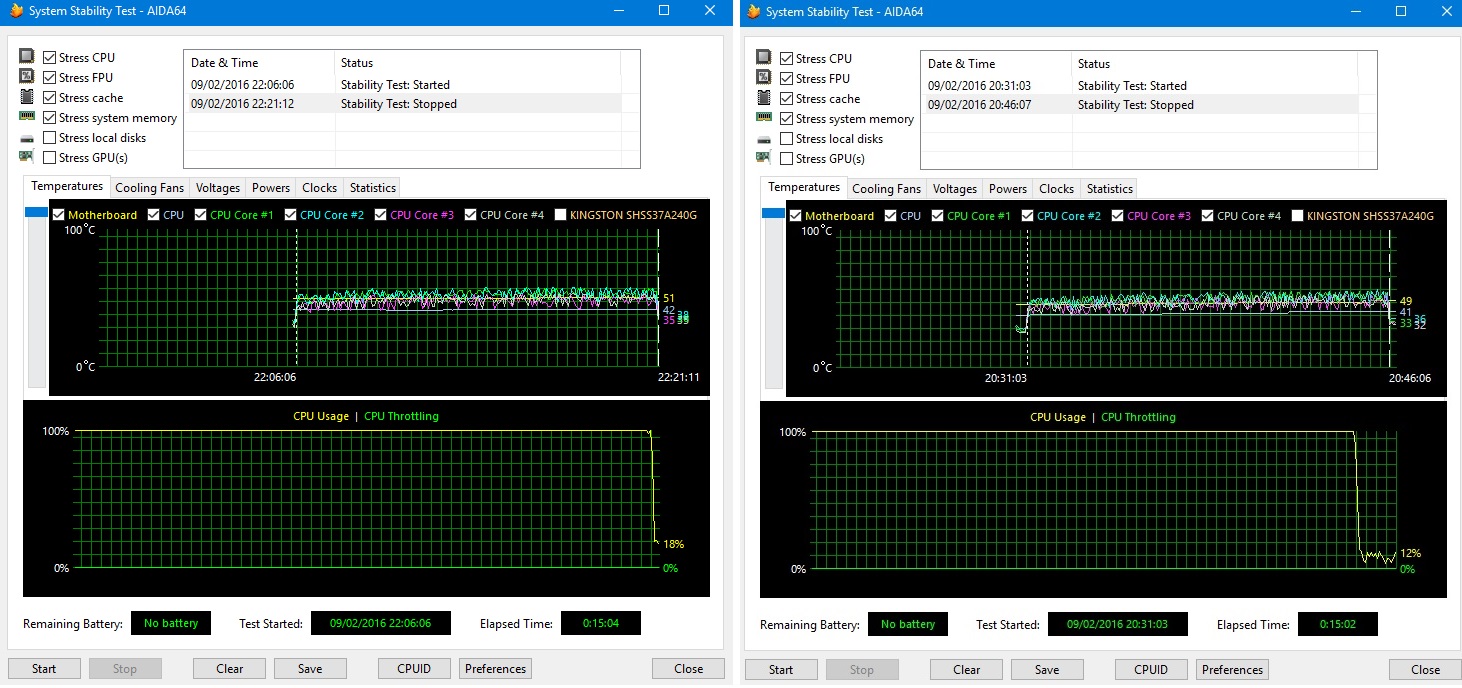The image size is (1462, 688).
Task: Click the GPU card icon in left window
Action: tap(27, 157)
